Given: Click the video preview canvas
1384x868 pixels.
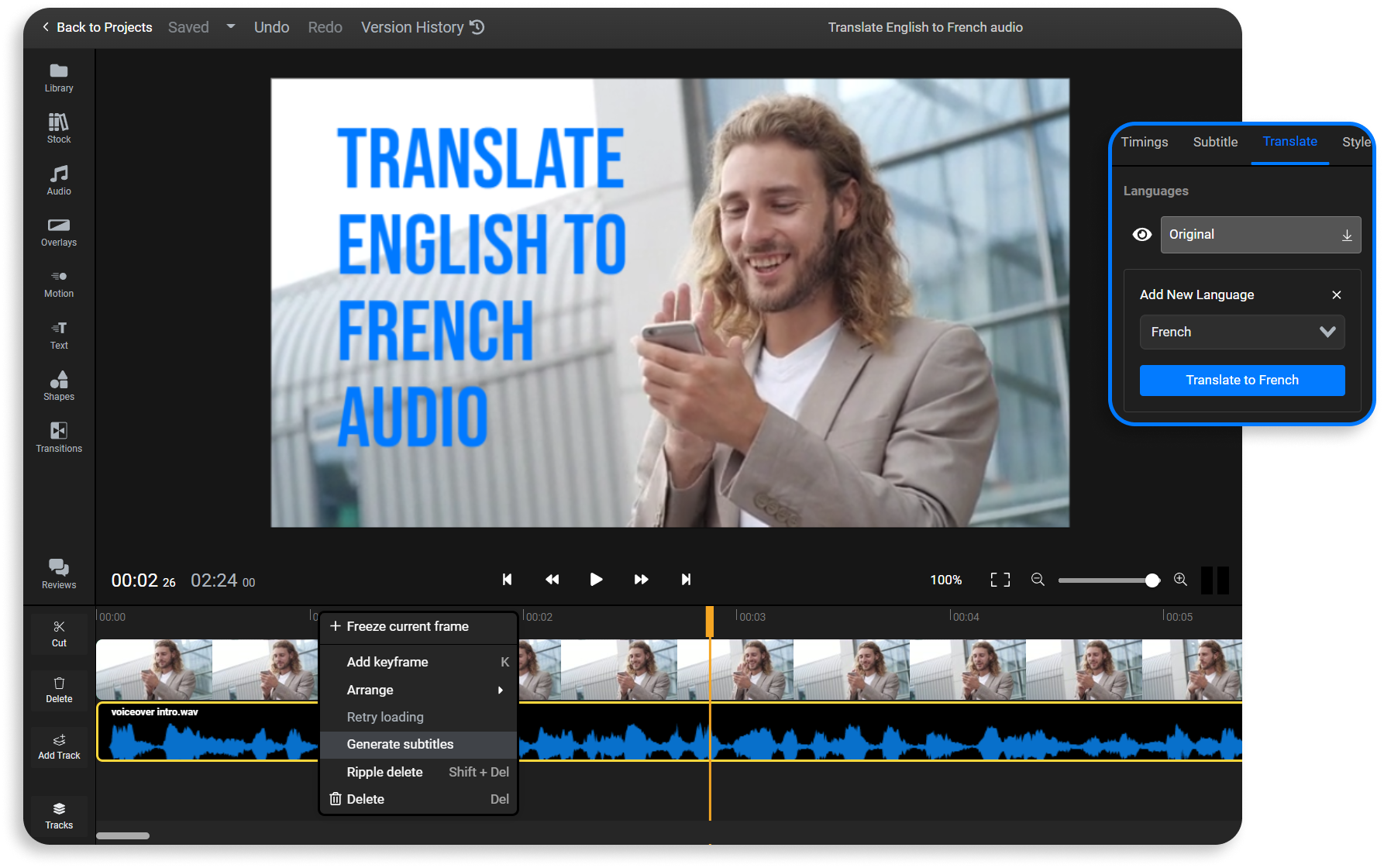Looking at the screenshot, I should pos(670,302).
